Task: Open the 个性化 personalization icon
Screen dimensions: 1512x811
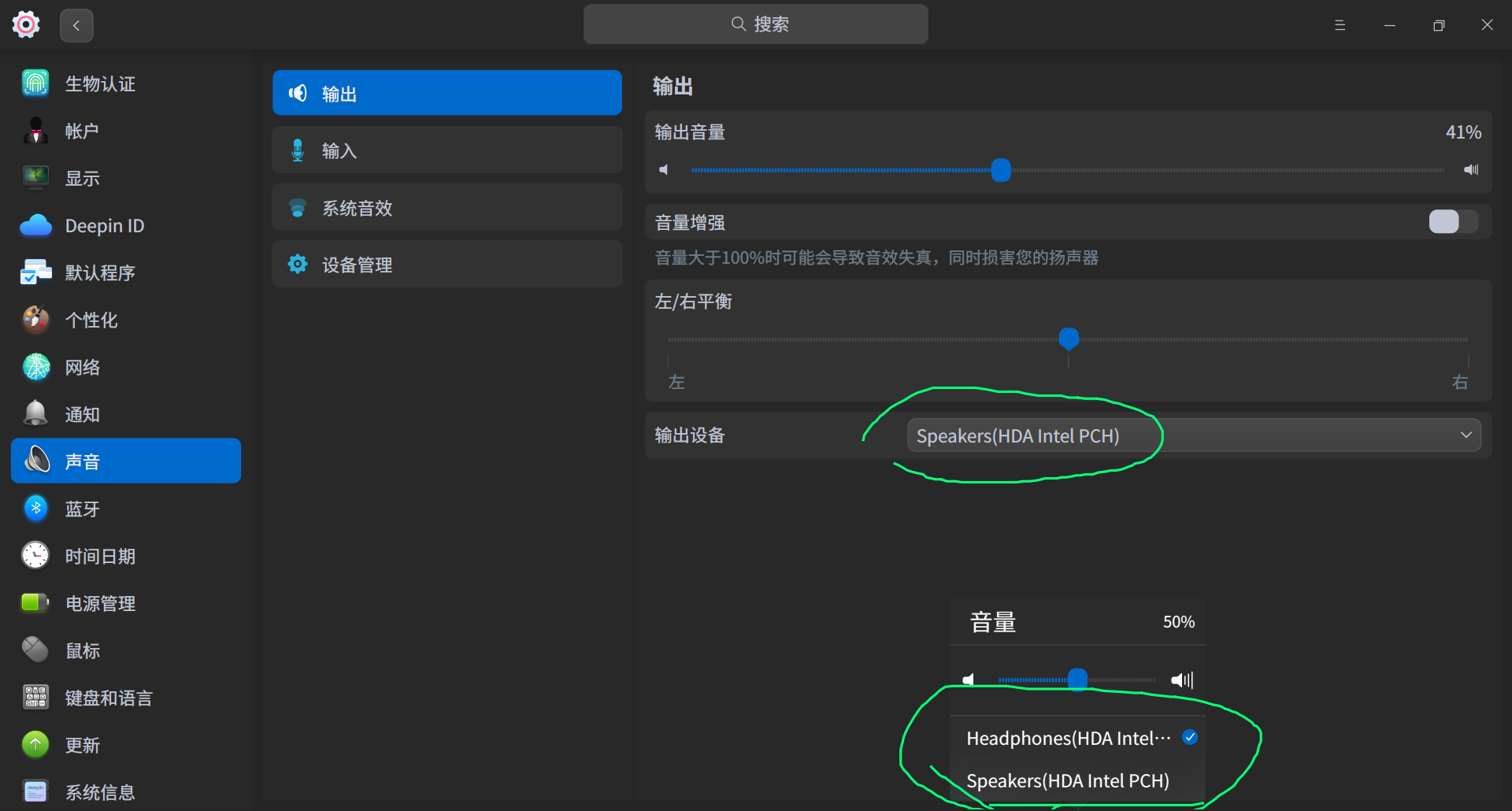Action: tap(35, 319)
